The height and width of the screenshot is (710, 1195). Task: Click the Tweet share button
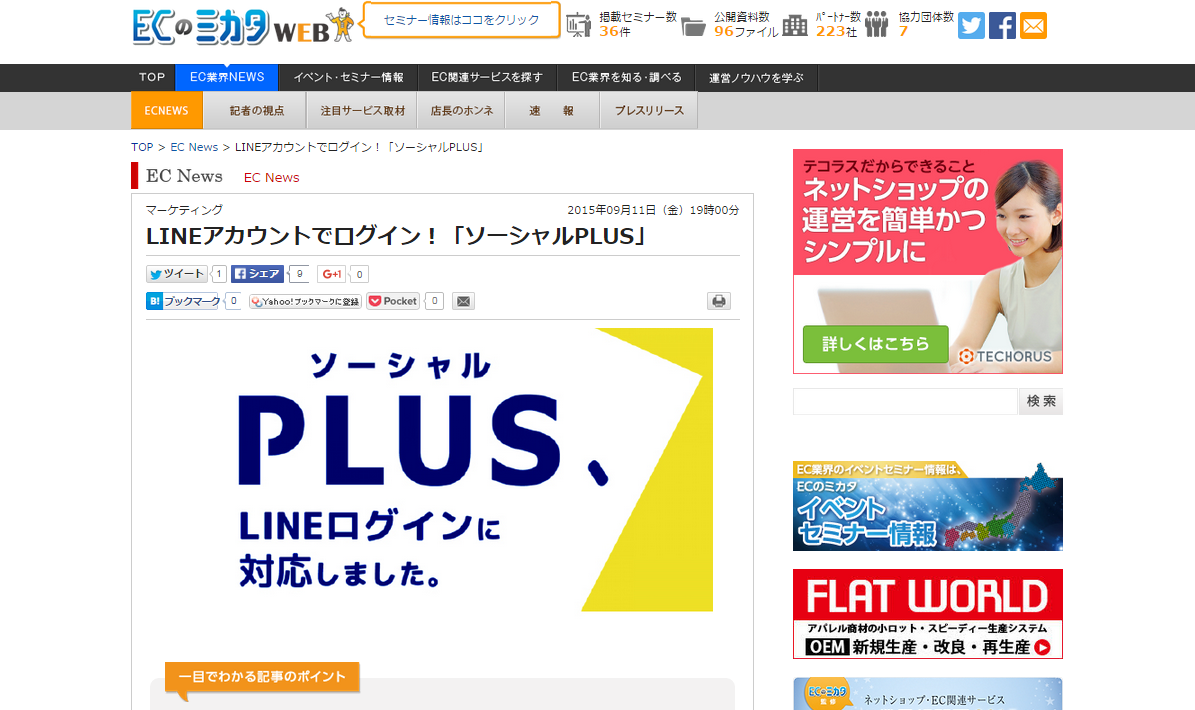(x=177, y=273)
